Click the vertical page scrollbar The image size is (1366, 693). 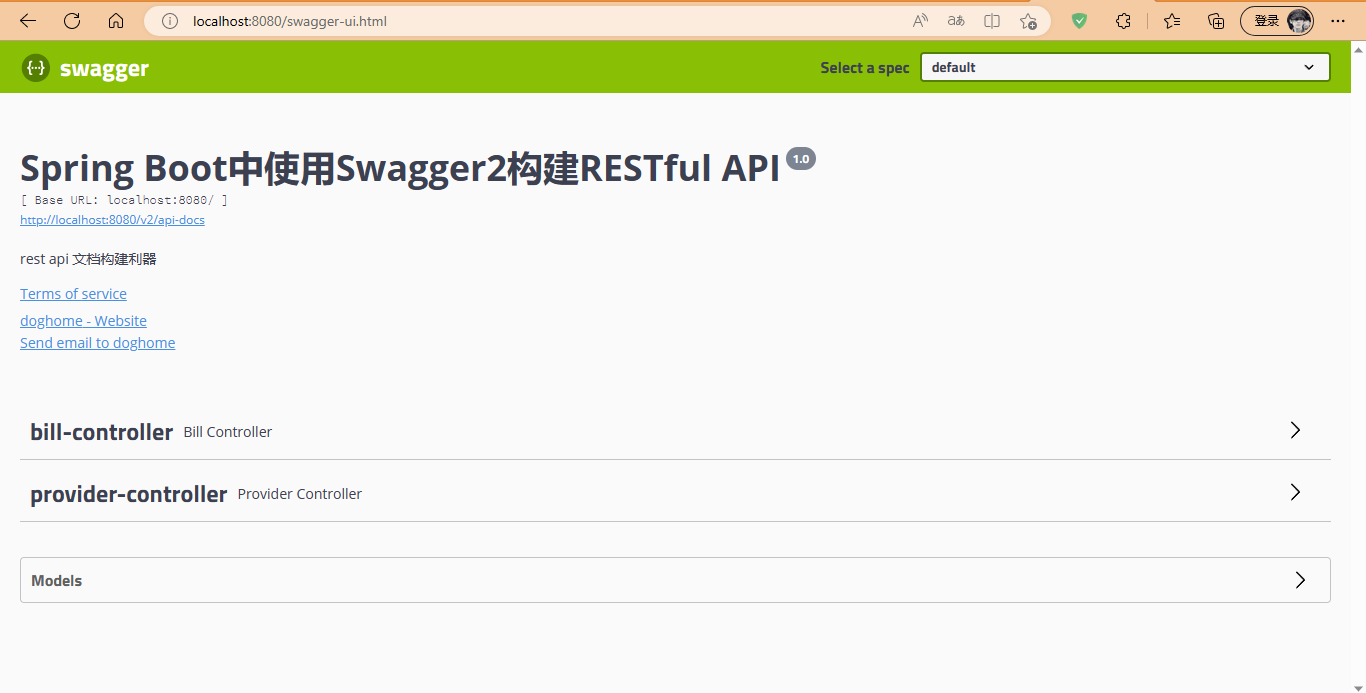click(1358, 367)
